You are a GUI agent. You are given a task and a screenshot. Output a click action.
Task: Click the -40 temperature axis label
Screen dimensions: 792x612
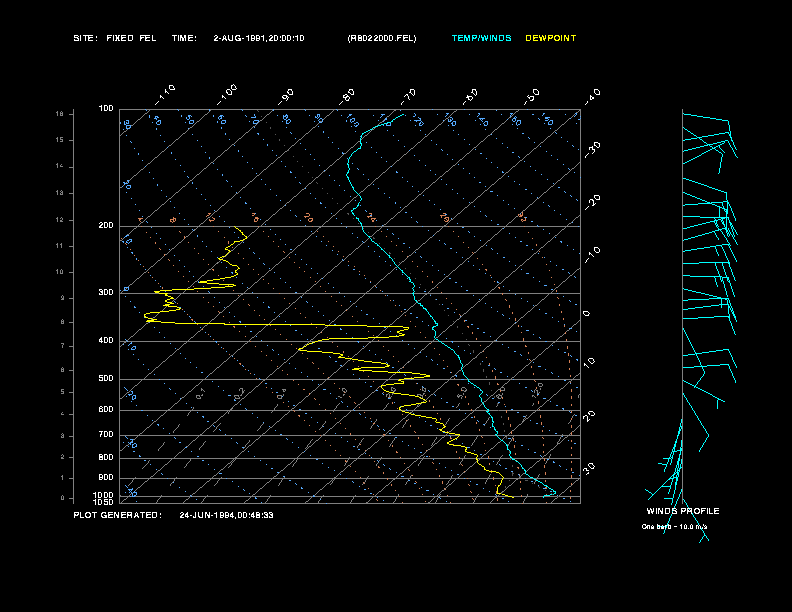point(592,97)
